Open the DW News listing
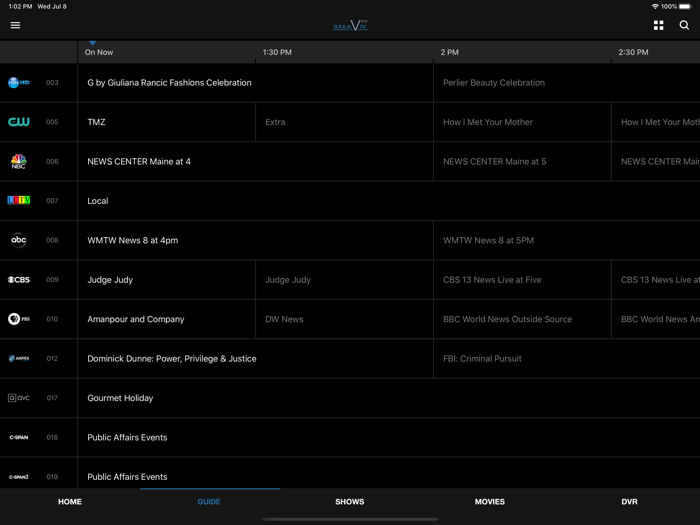 click(x=344, y=319)
